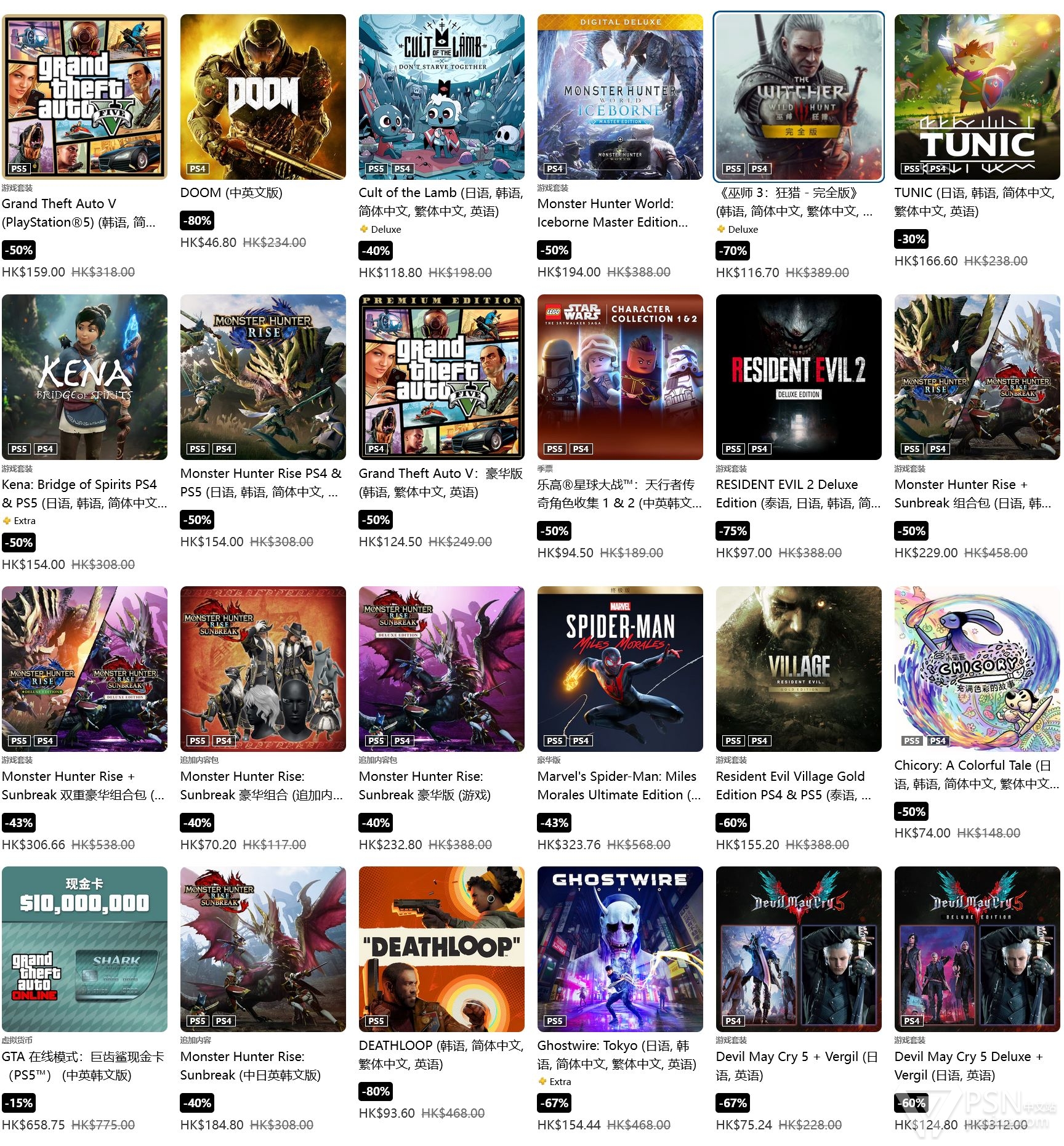
Task: Click the Ghostwire: Tokyo title link
Action: pos(617,1055)
